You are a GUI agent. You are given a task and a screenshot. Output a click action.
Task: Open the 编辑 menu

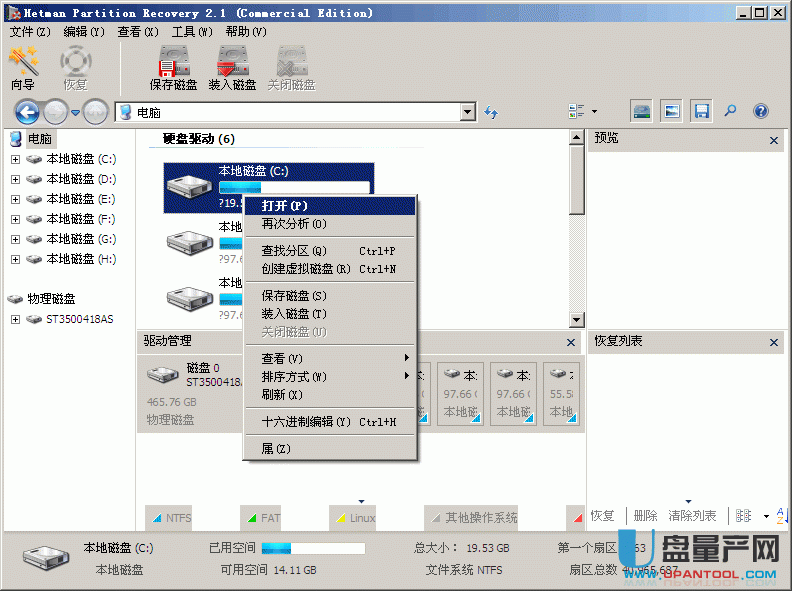(84, 32)
